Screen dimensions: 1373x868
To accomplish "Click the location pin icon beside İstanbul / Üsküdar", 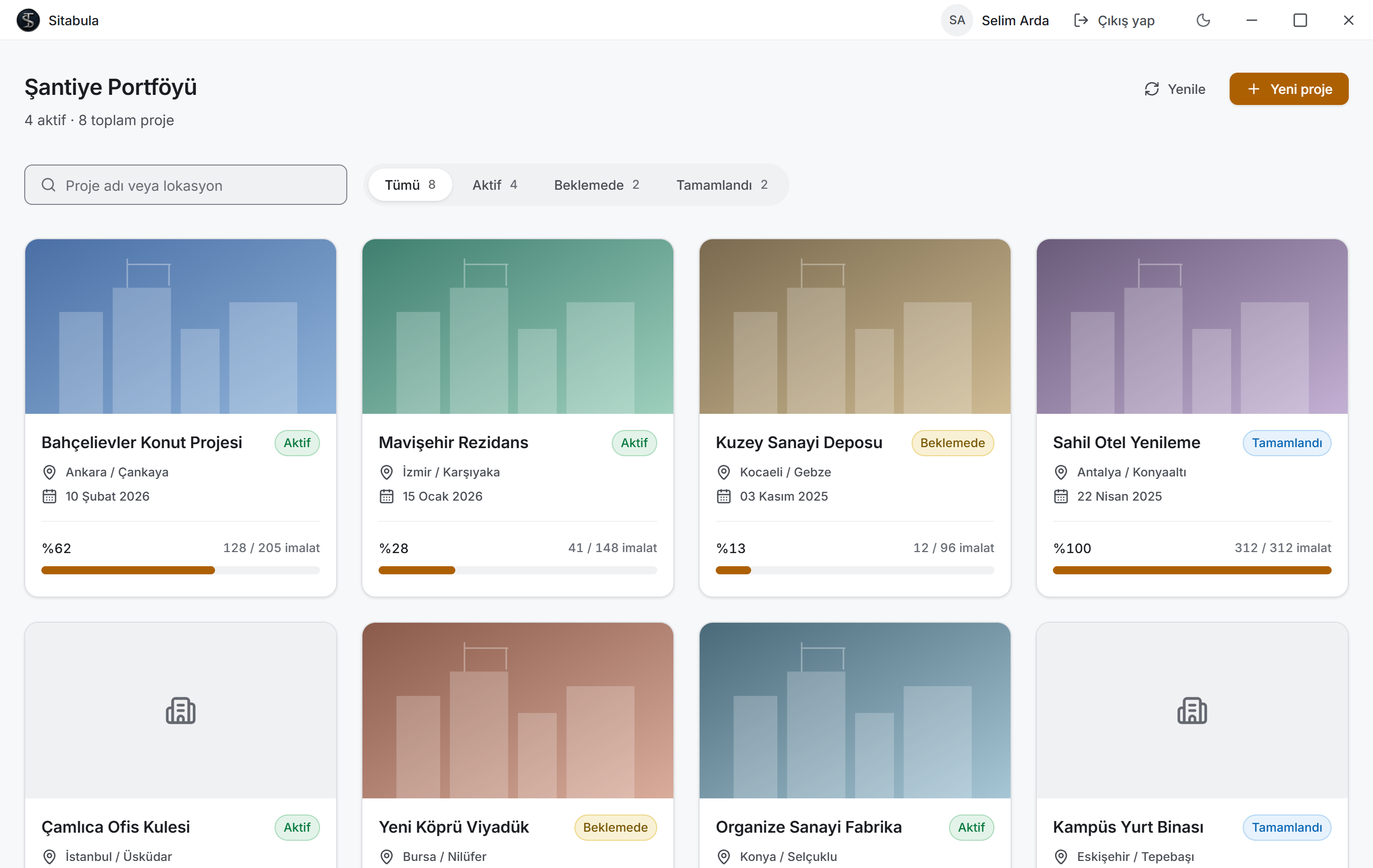I will point(49,856).
